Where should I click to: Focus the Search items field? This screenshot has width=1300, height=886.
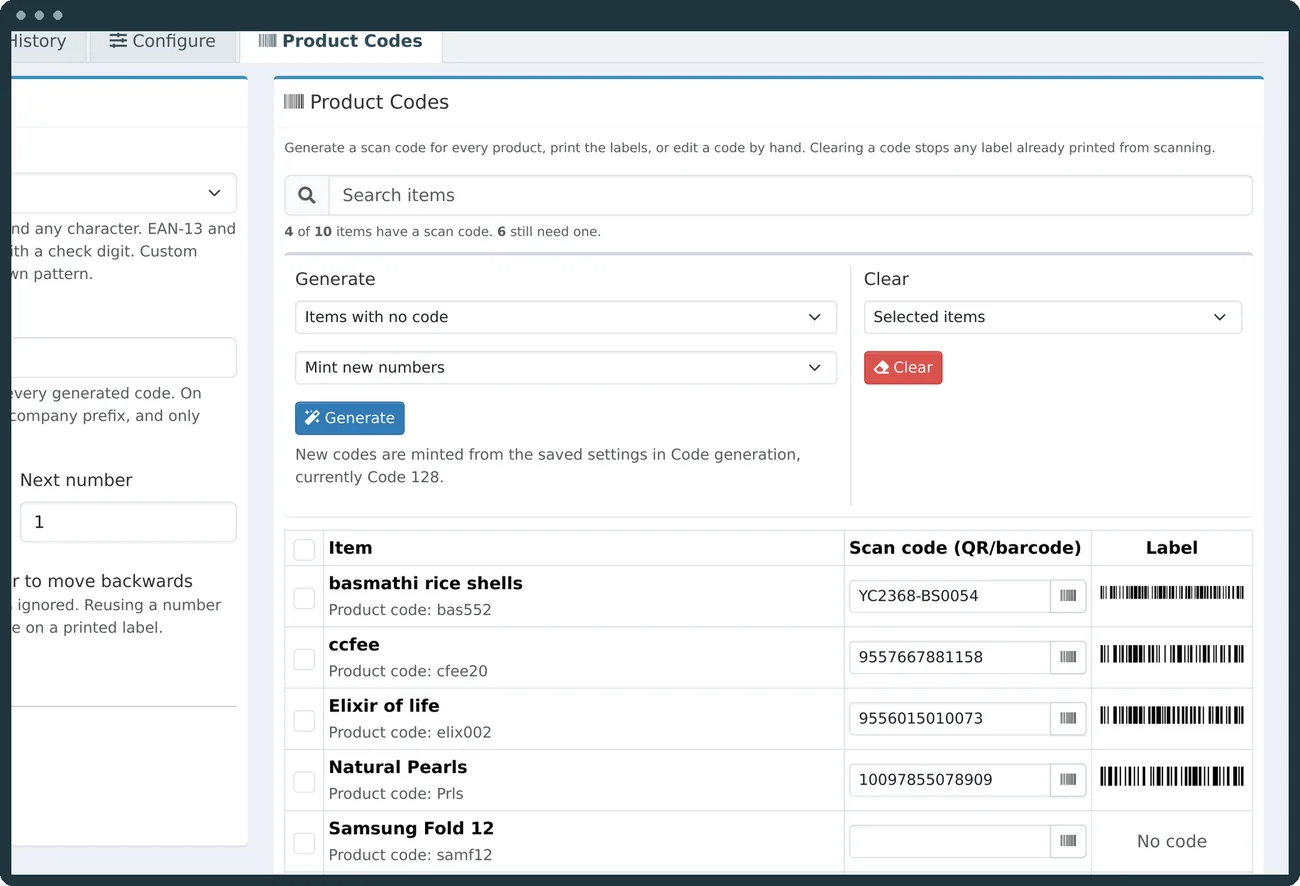click(x=790, y=195)
